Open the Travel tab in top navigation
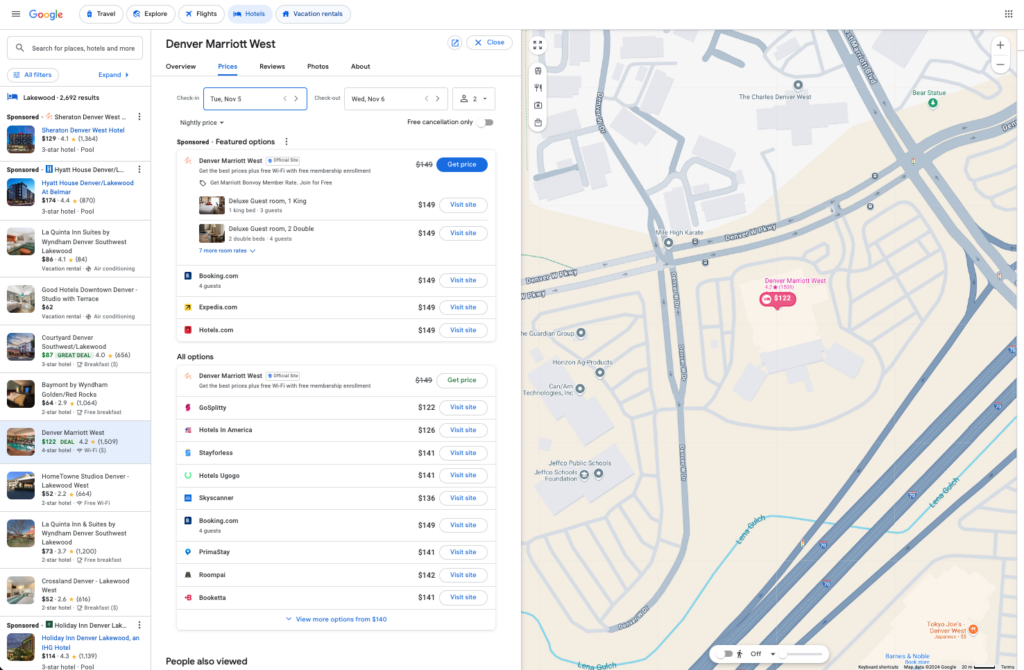 (101, 14)
